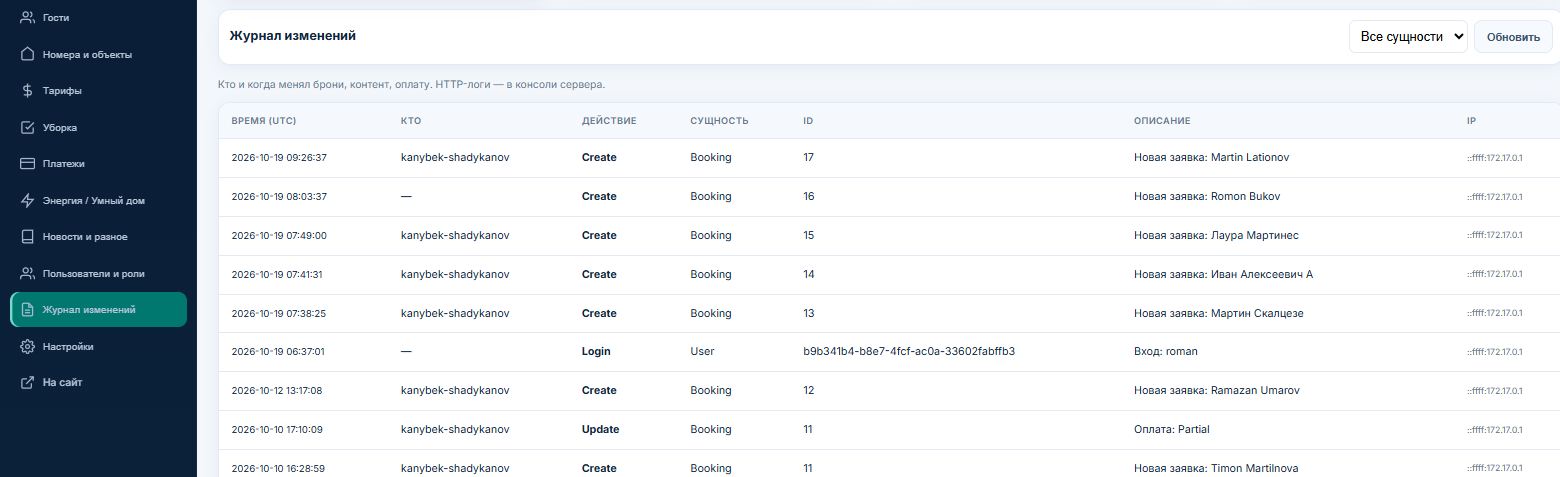Screen dimensions: 1560x477
Task: Click description Новая заявка: Лаура Мартинес
Action: pos(1216,236)
